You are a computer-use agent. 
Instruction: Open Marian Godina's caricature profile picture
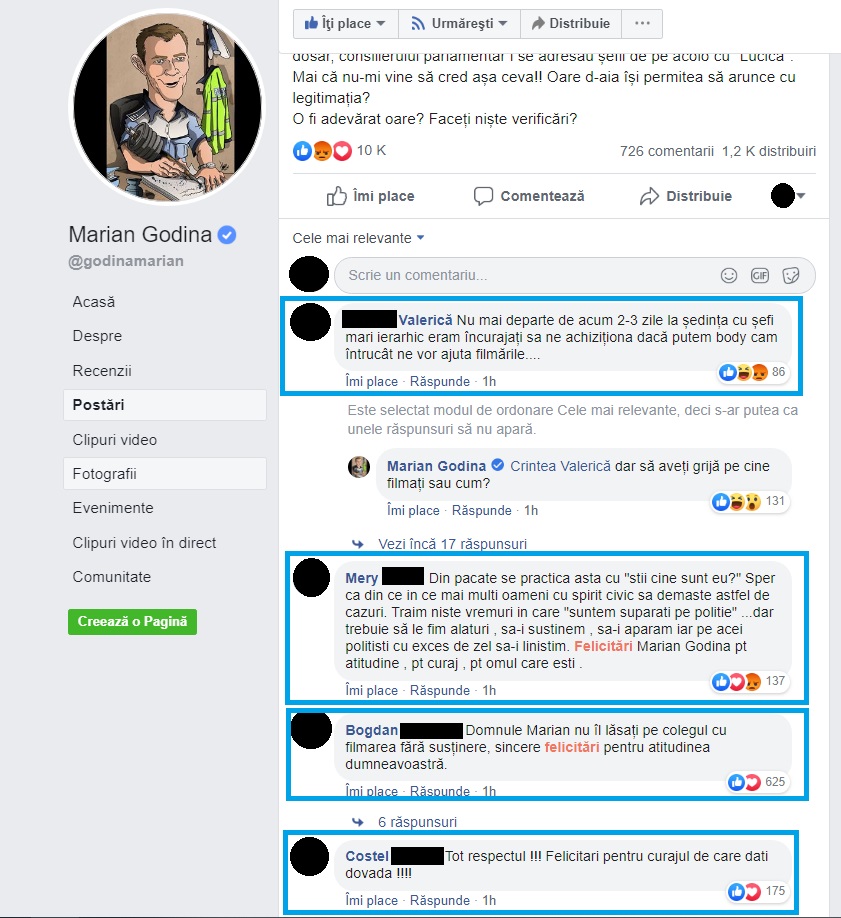[x=167, y=108]
